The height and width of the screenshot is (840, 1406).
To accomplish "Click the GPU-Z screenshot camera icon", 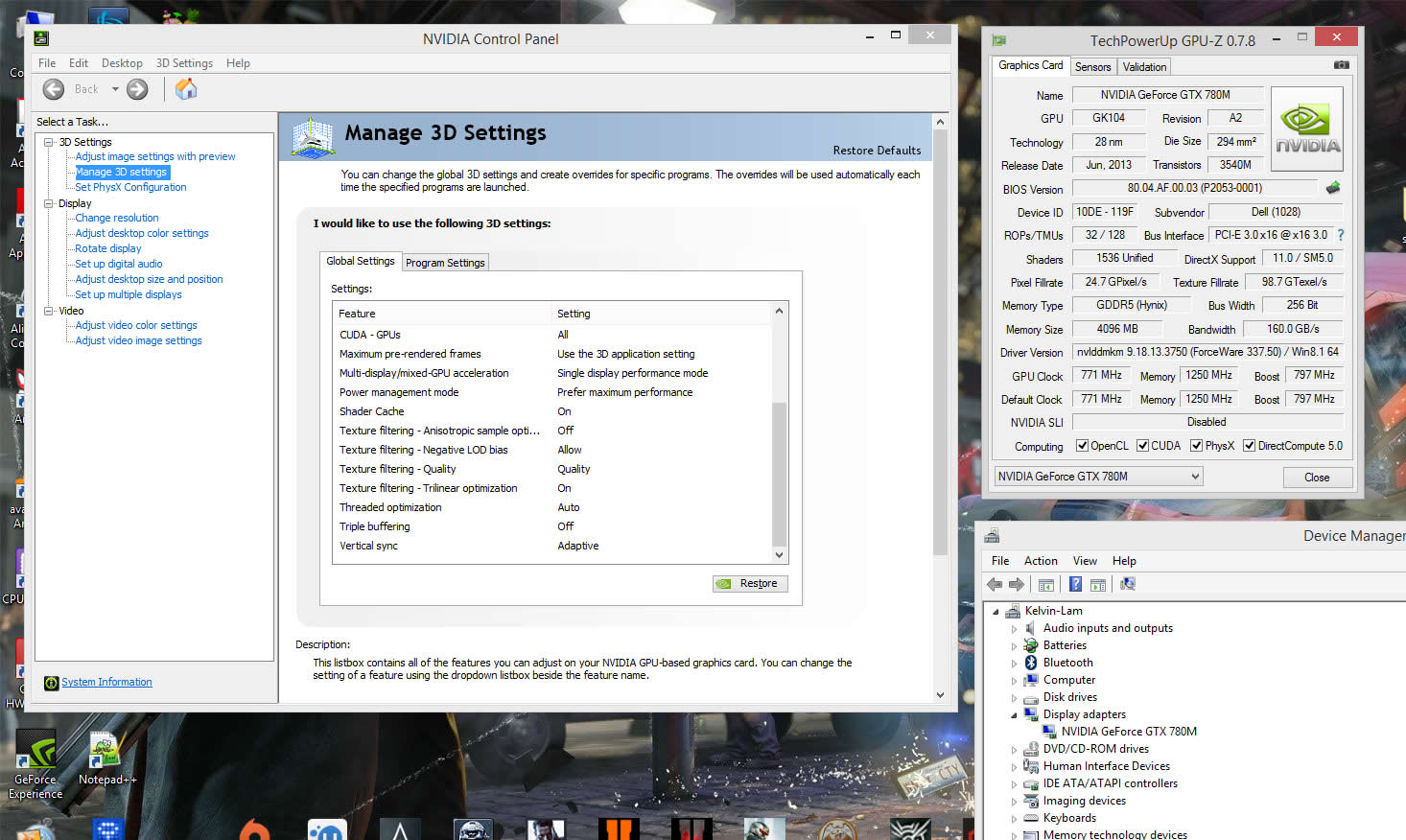I will pyautogui.click(x=1342, y=65).
